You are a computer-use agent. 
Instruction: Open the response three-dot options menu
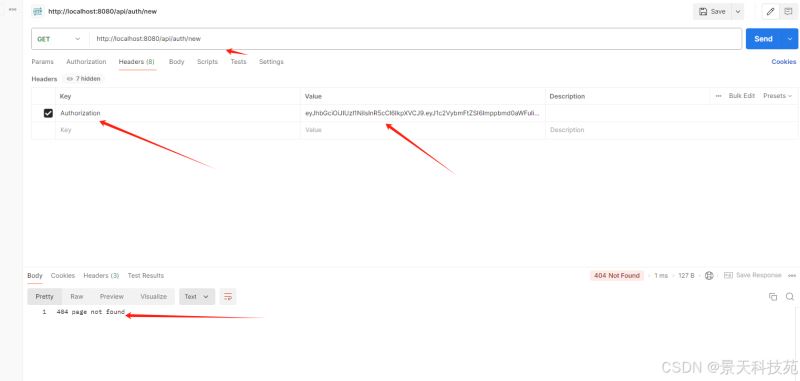792,275
